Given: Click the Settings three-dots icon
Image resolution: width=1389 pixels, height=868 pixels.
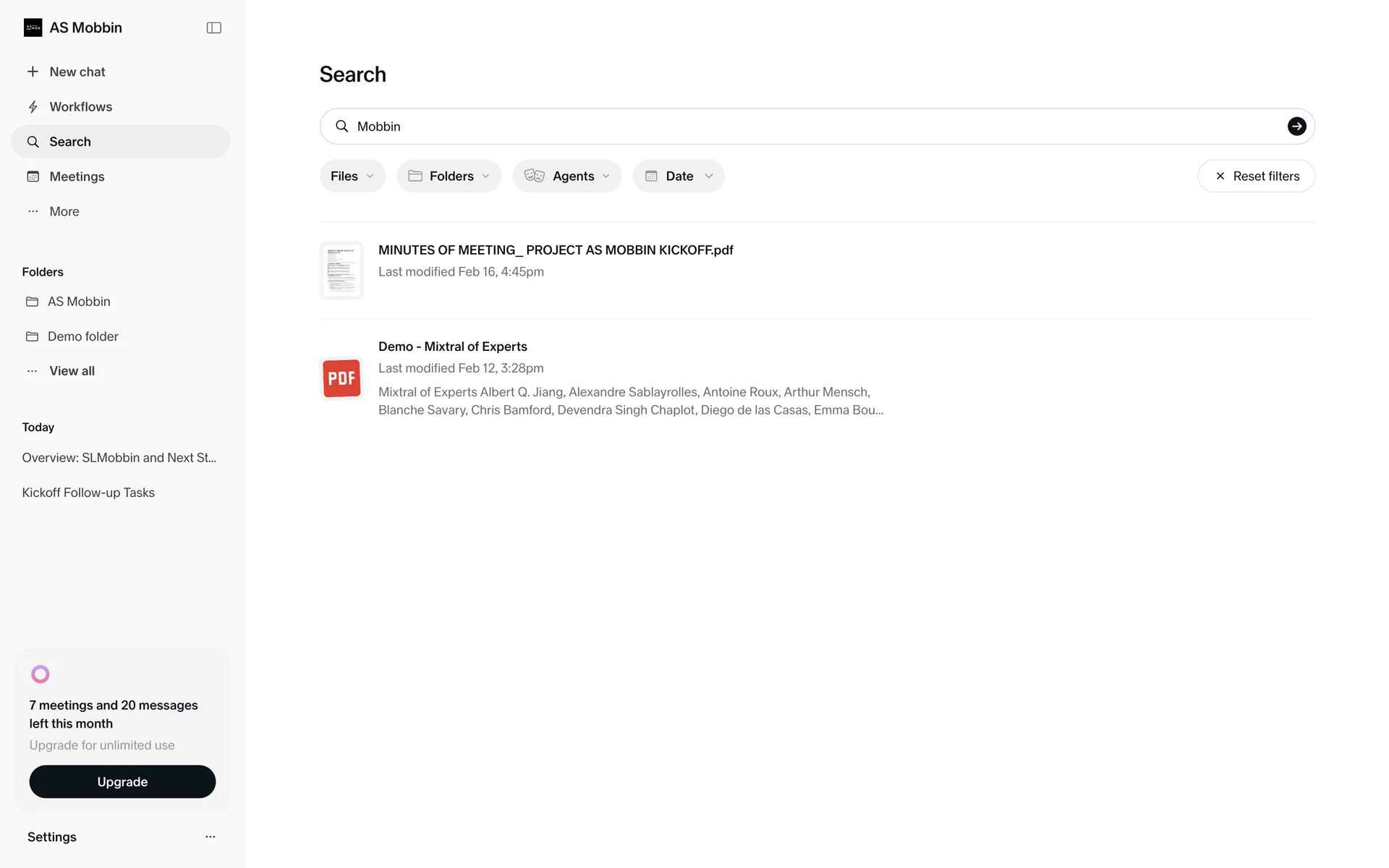Looking at the screenshot, I should coord(210,837).
